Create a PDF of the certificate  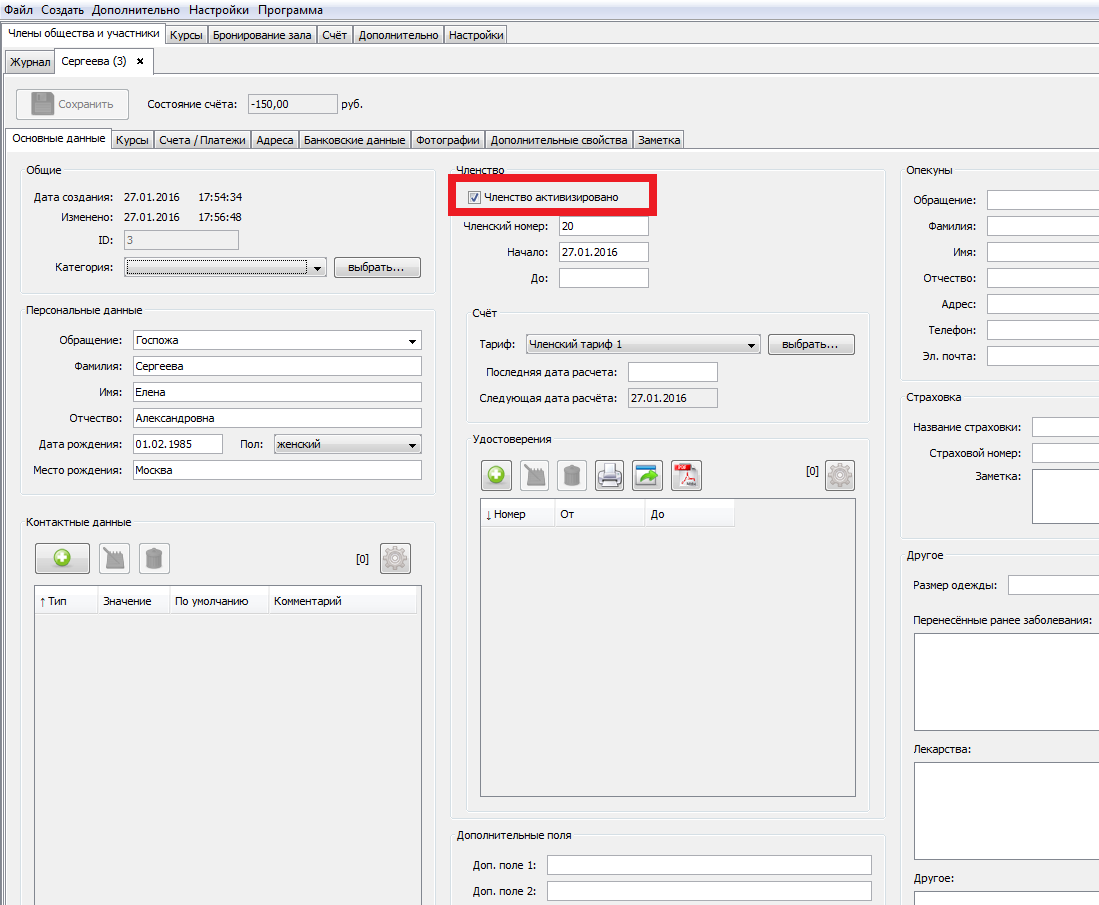pos(686,475)
